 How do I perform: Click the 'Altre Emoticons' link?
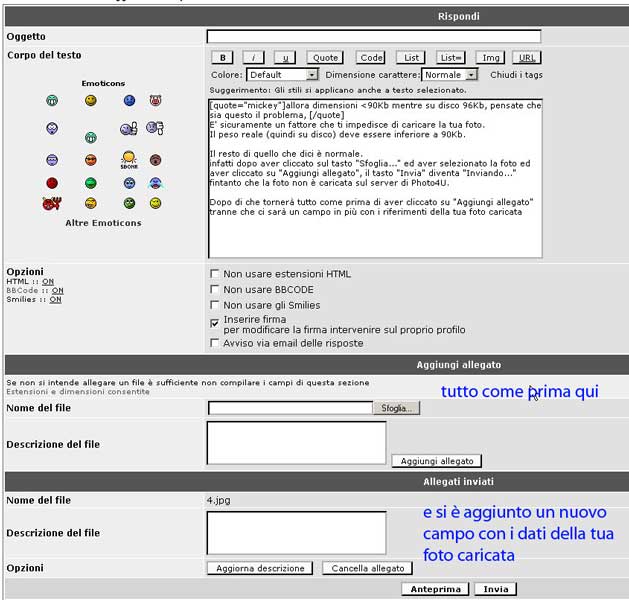(x=103, y=223)
